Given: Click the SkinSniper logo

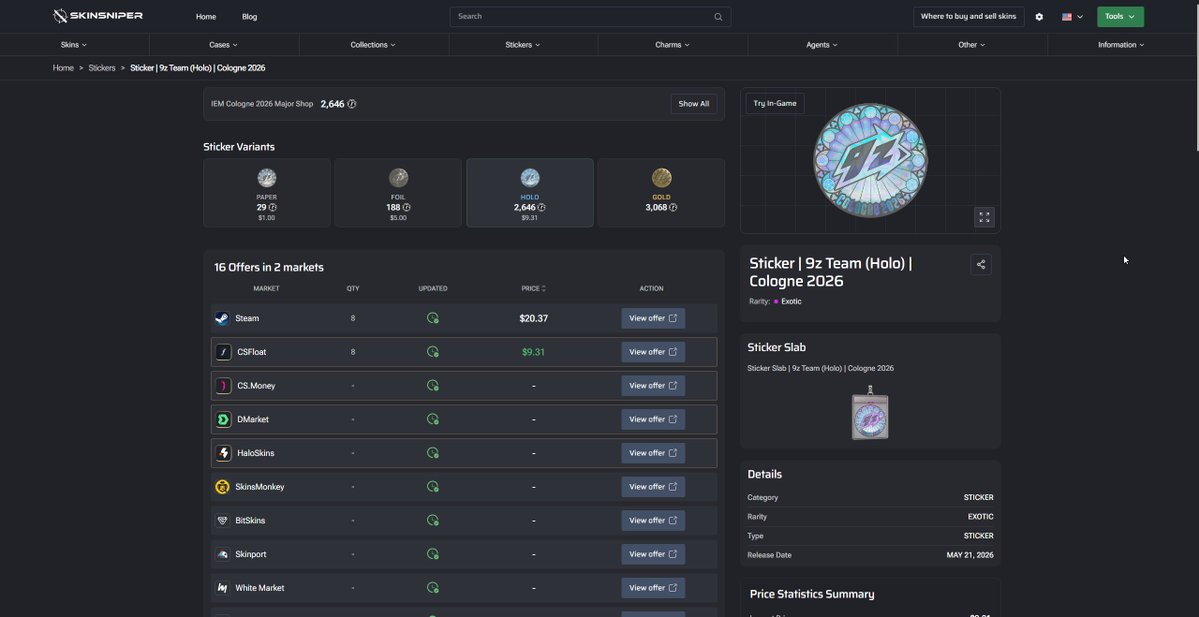Looking at the screenshot, I should point(97,16).
